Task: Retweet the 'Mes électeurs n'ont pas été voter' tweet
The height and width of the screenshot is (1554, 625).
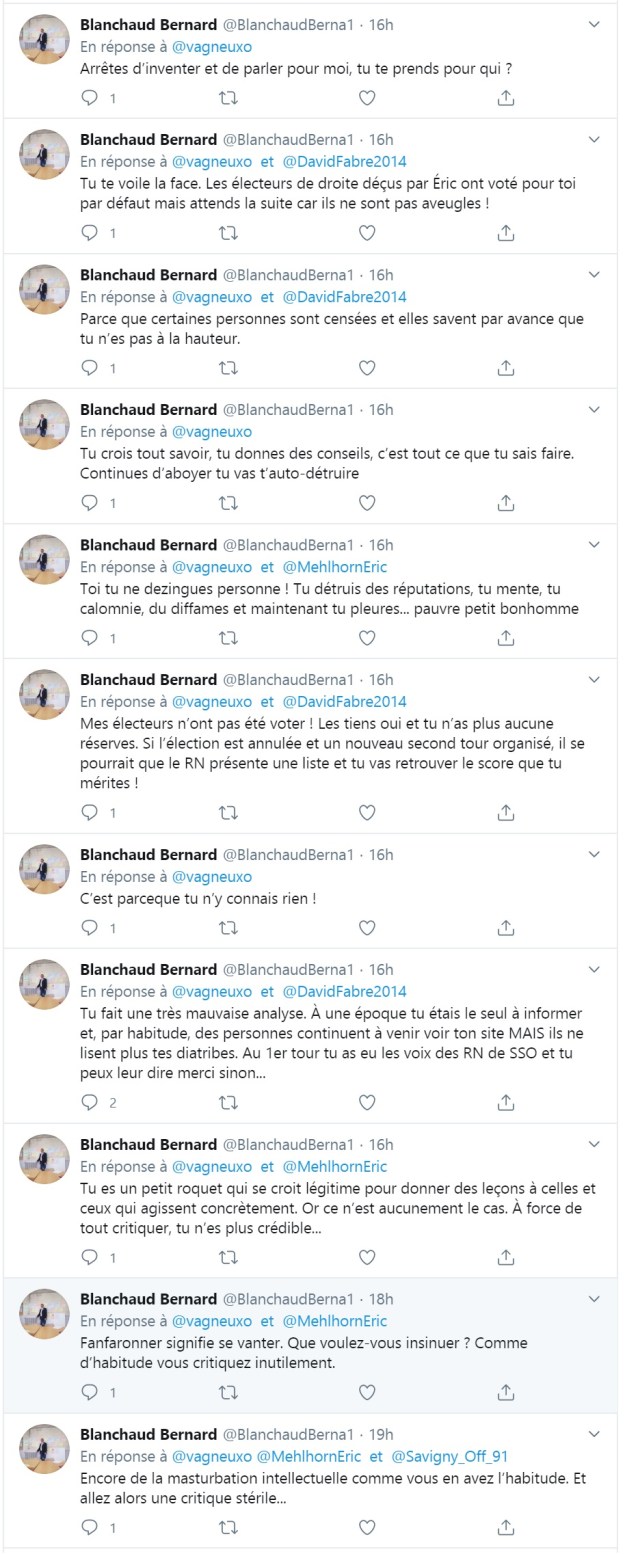Action: tap(228, 813)
